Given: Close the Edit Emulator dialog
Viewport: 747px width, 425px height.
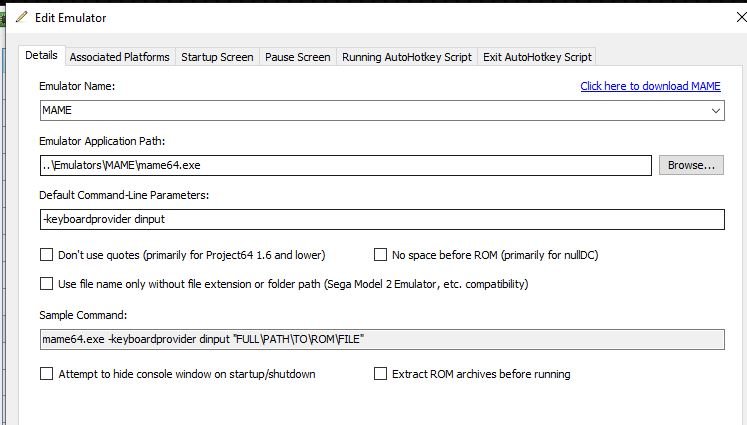Looking at the screenshot, I should click(x=741, y=18).
